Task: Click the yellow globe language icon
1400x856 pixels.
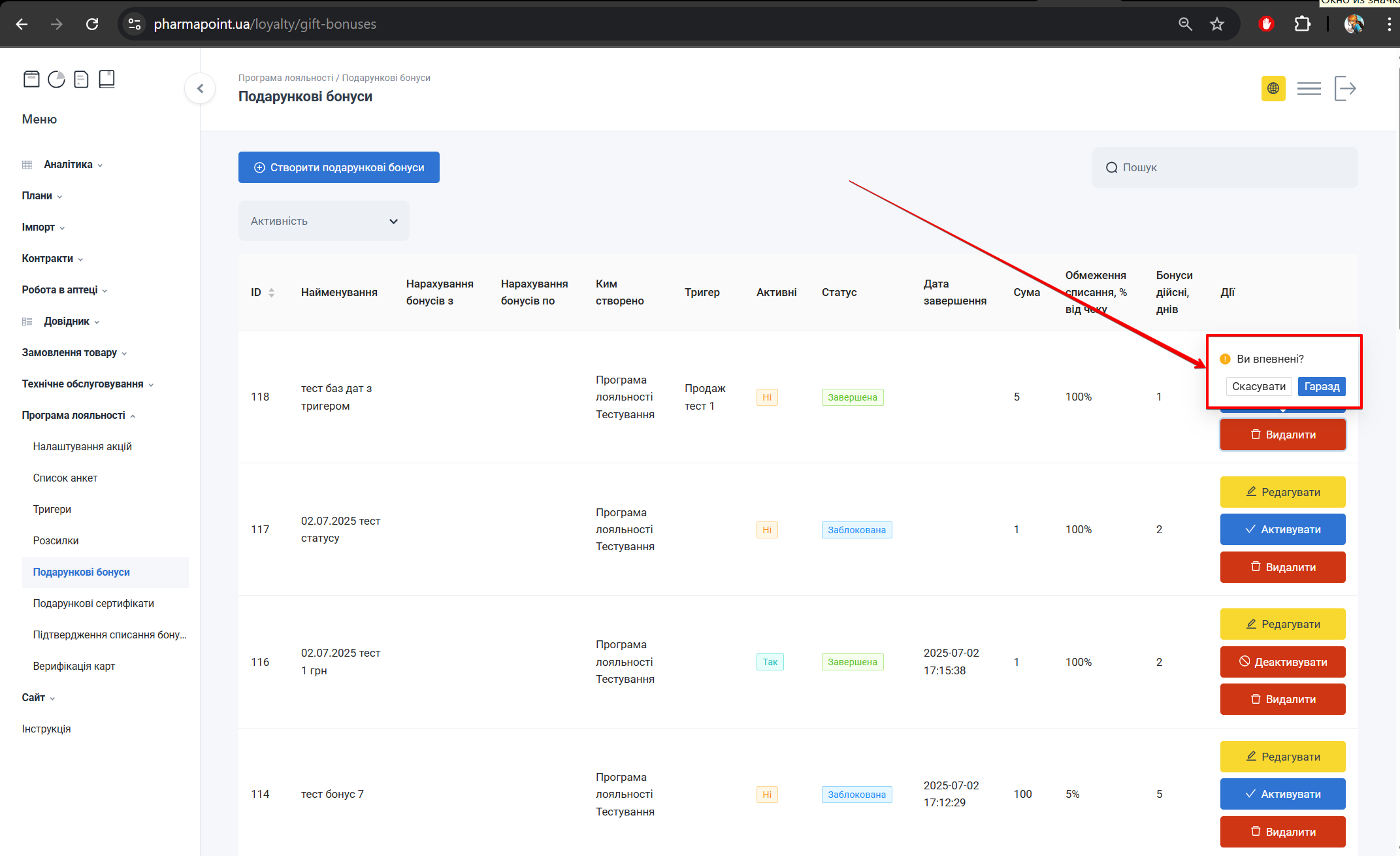Action: [x=1273, y=88]
